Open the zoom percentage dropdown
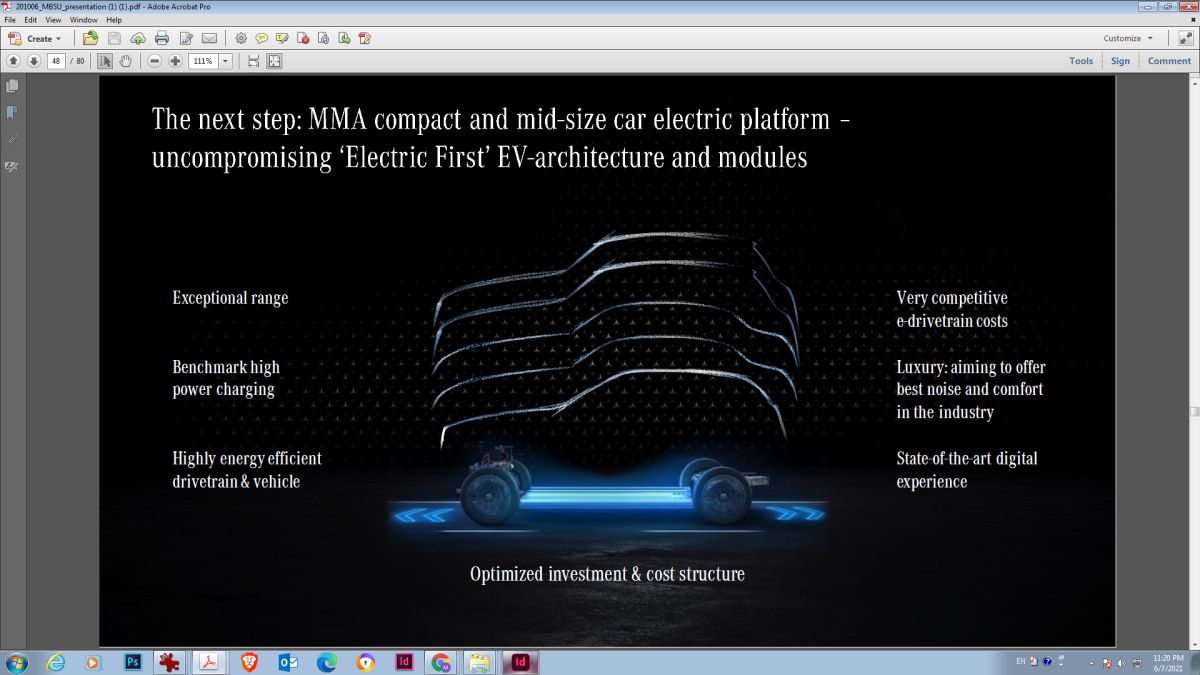The image size is (1200, 675). pyautogui.click(x=225, y=60)
